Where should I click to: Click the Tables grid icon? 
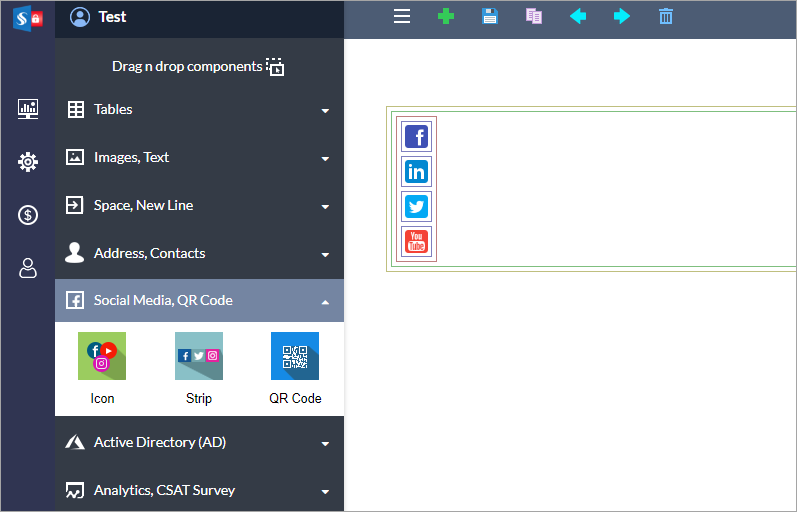point(76,109)
